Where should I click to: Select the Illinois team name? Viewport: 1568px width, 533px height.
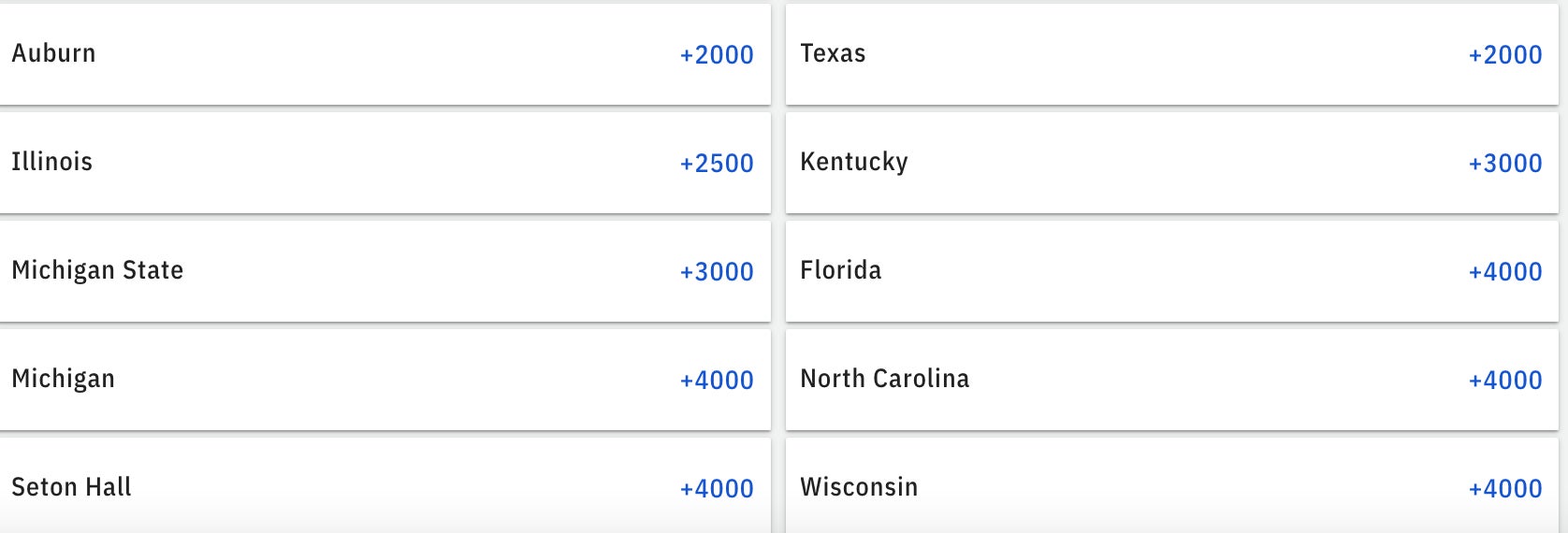(51, 162)
